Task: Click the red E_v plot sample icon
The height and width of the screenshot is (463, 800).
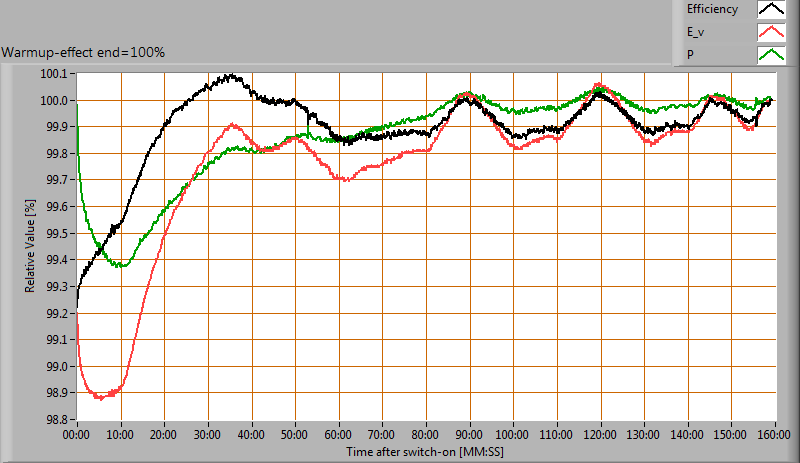Action: (771, 32)
